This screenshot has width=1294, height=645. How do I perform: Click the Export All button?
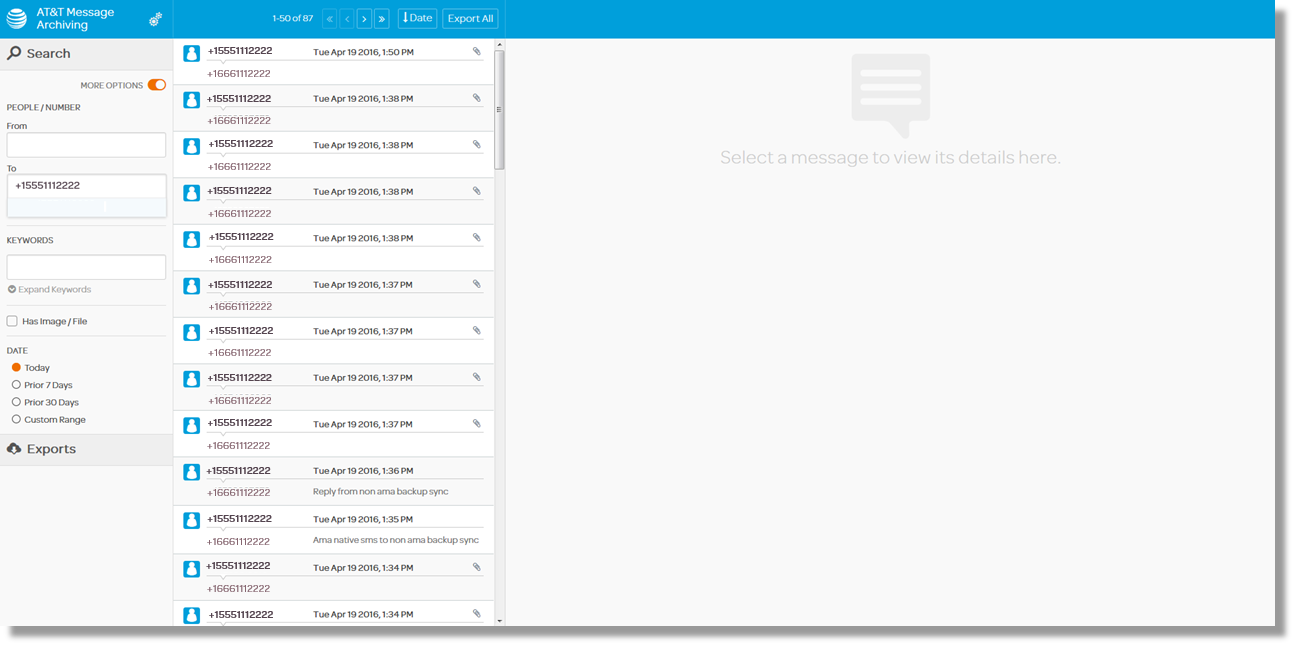pos(470,18)
